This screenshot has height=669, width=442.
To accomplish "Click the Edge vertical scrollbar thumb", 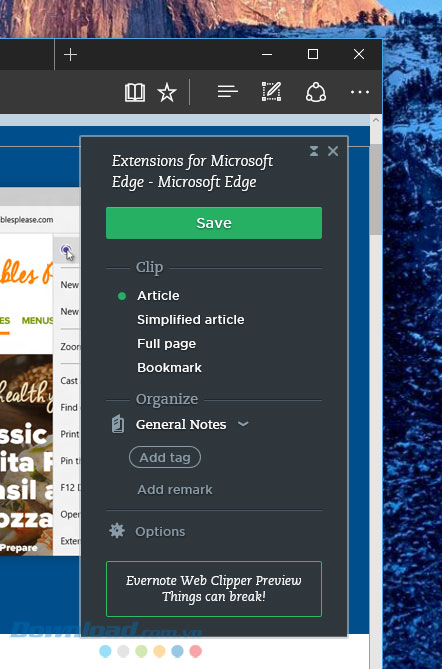I will pos(375,189).
